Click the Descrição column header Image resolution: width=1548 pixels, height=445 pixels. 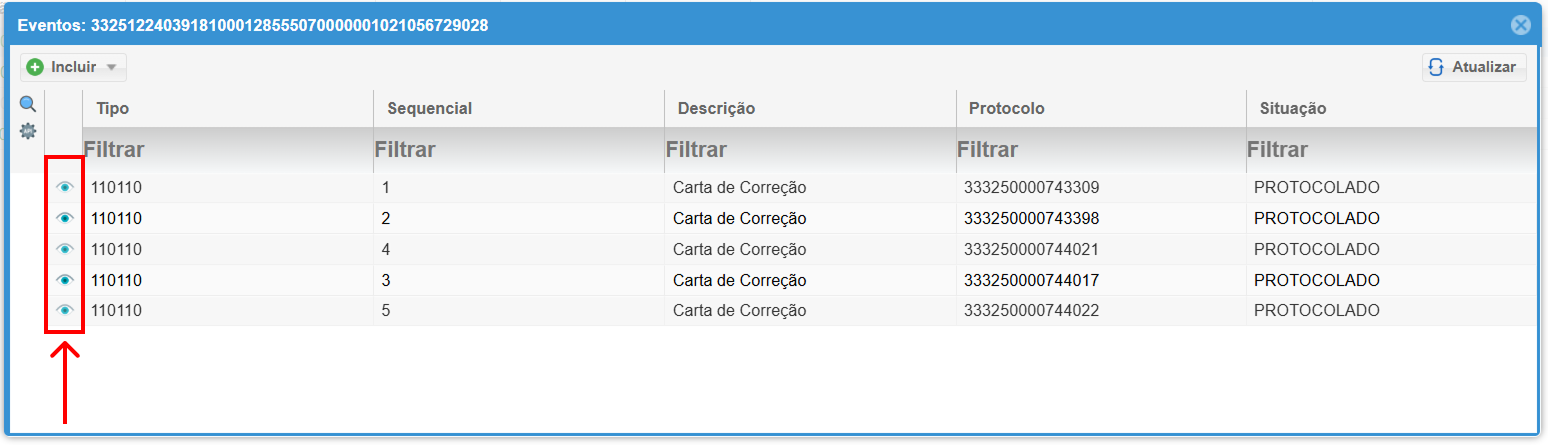pyautogui.click(x=716, y=108)
